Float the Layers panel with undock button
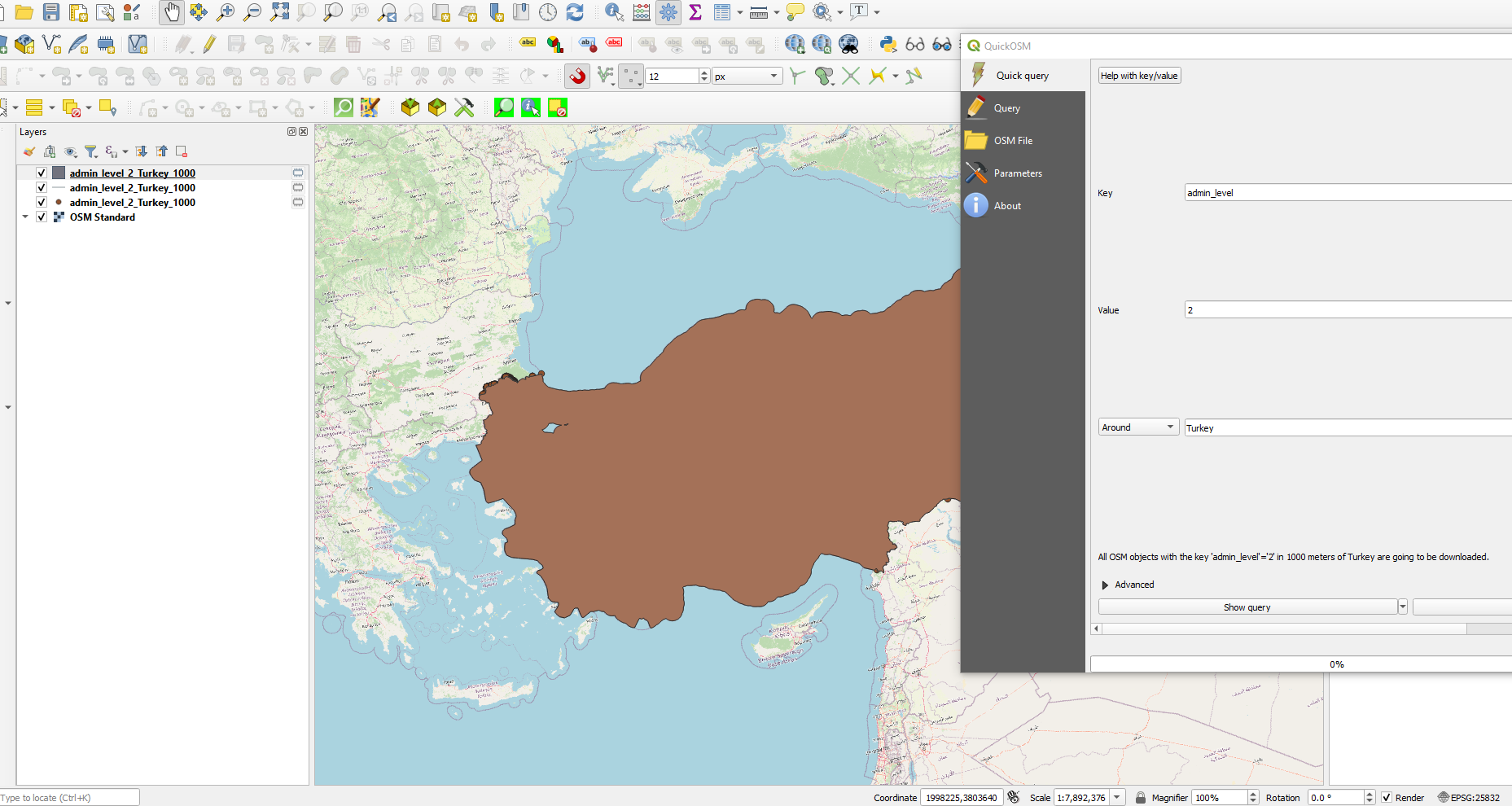Viewport: 1512px width, 806px height. click(291, 131)
